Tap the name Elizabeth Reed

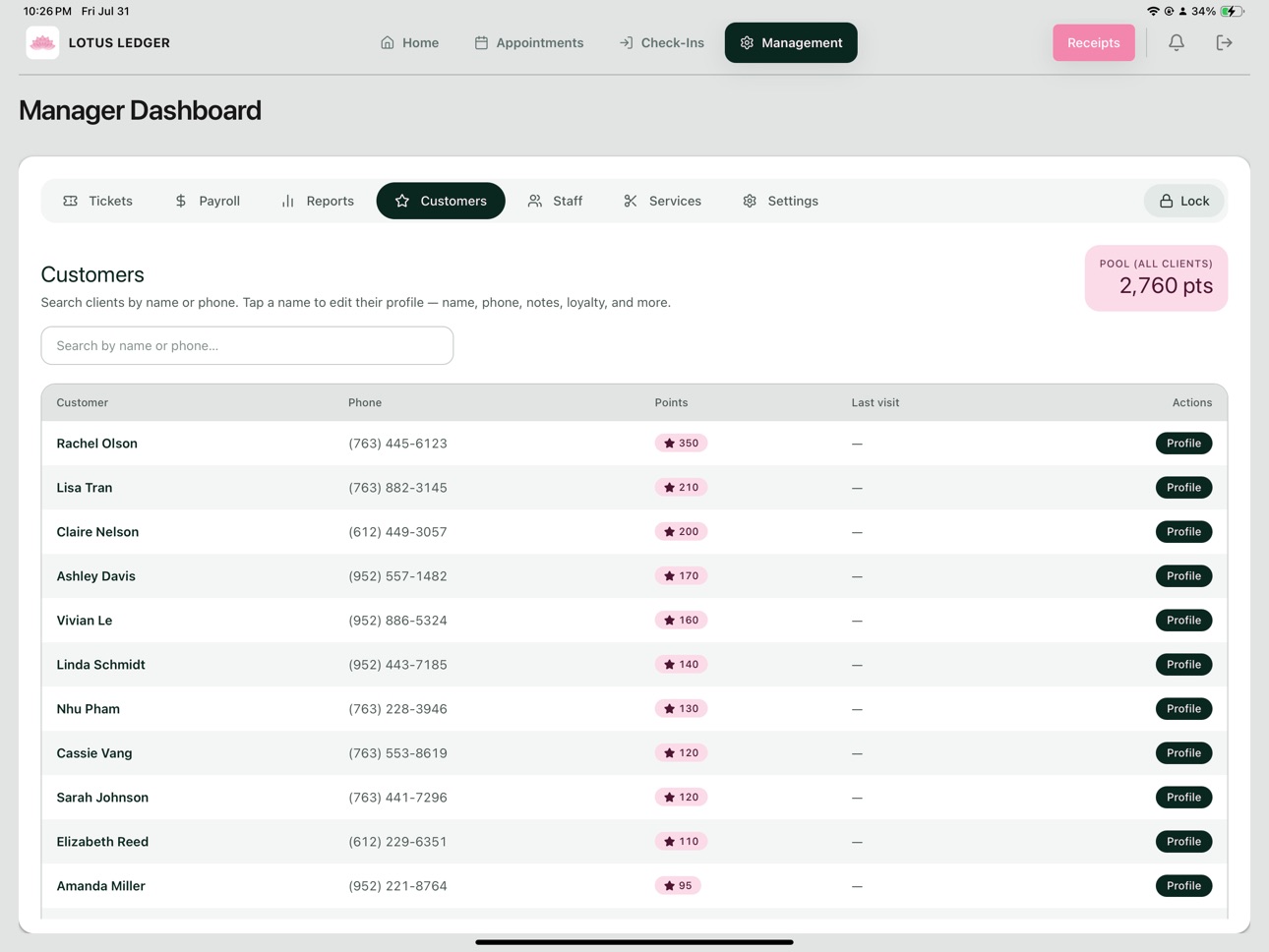pos(102,842)
